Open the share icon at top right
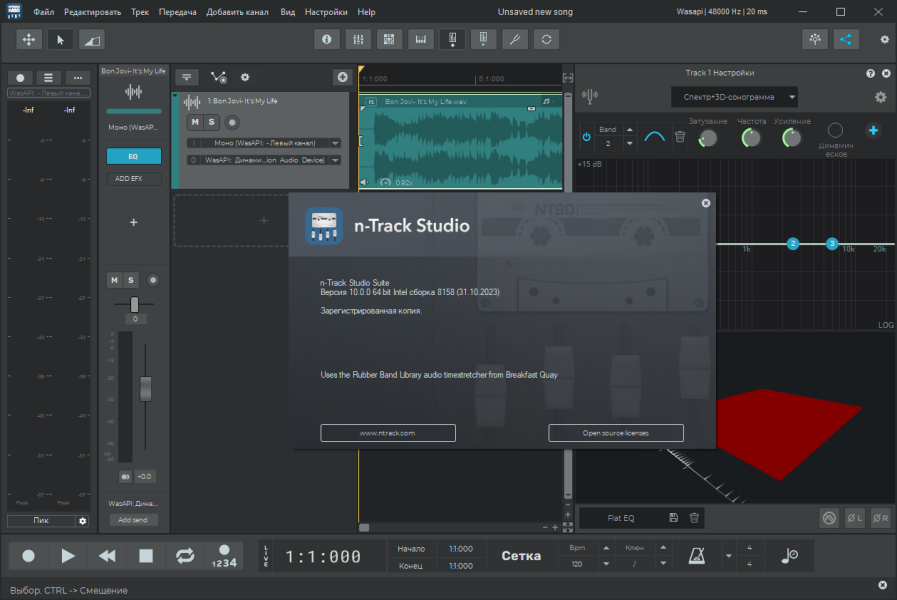This screenshot has width=897, height=600. click(846, 39)
